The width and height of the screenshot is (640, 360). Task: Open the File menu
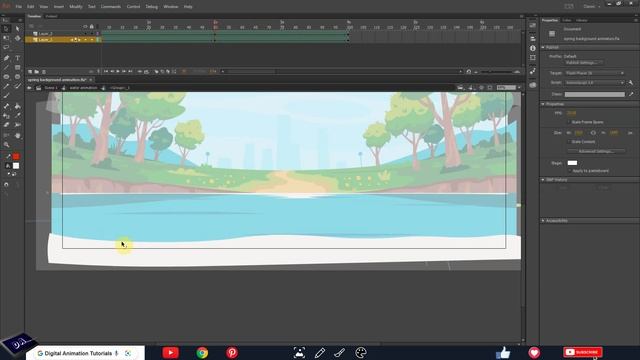pyautogui.click(x=19, y=7)
